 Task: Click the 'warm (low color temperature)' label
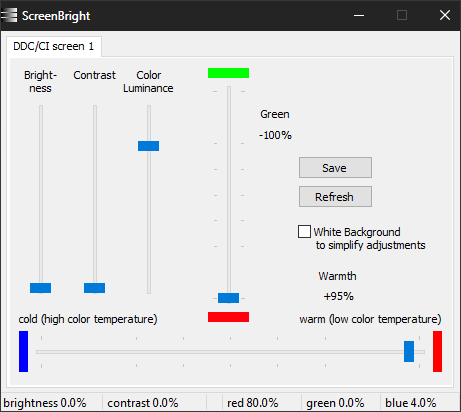click(370, 319)
